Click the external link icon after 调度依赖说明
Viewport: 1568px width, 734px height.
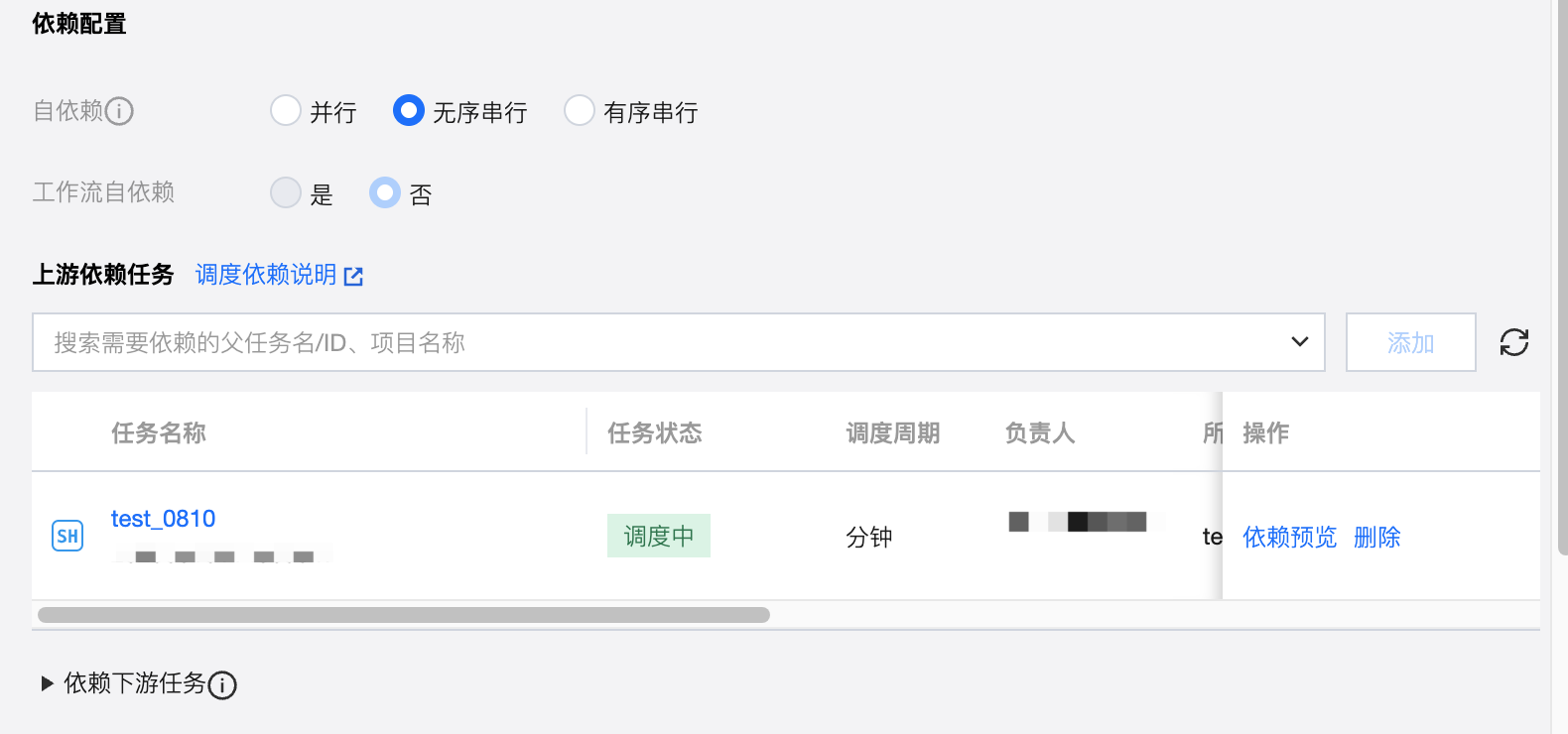pyautogui.click(x=353, y=277)
